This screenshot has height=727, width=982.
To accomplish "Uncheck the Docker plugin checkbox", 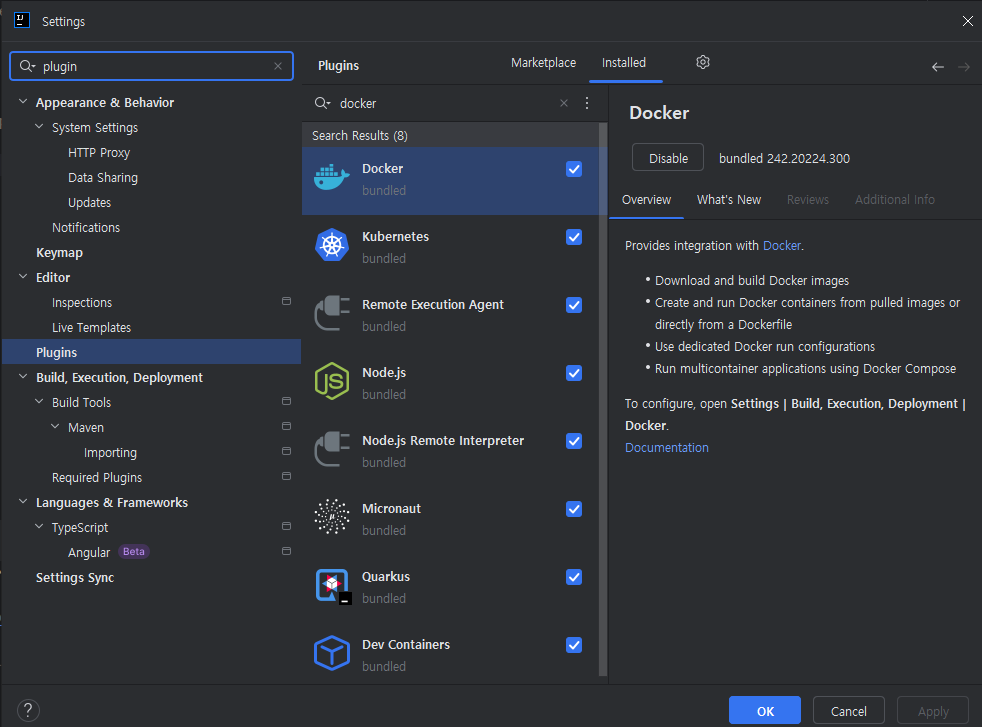I will point(574,169).
